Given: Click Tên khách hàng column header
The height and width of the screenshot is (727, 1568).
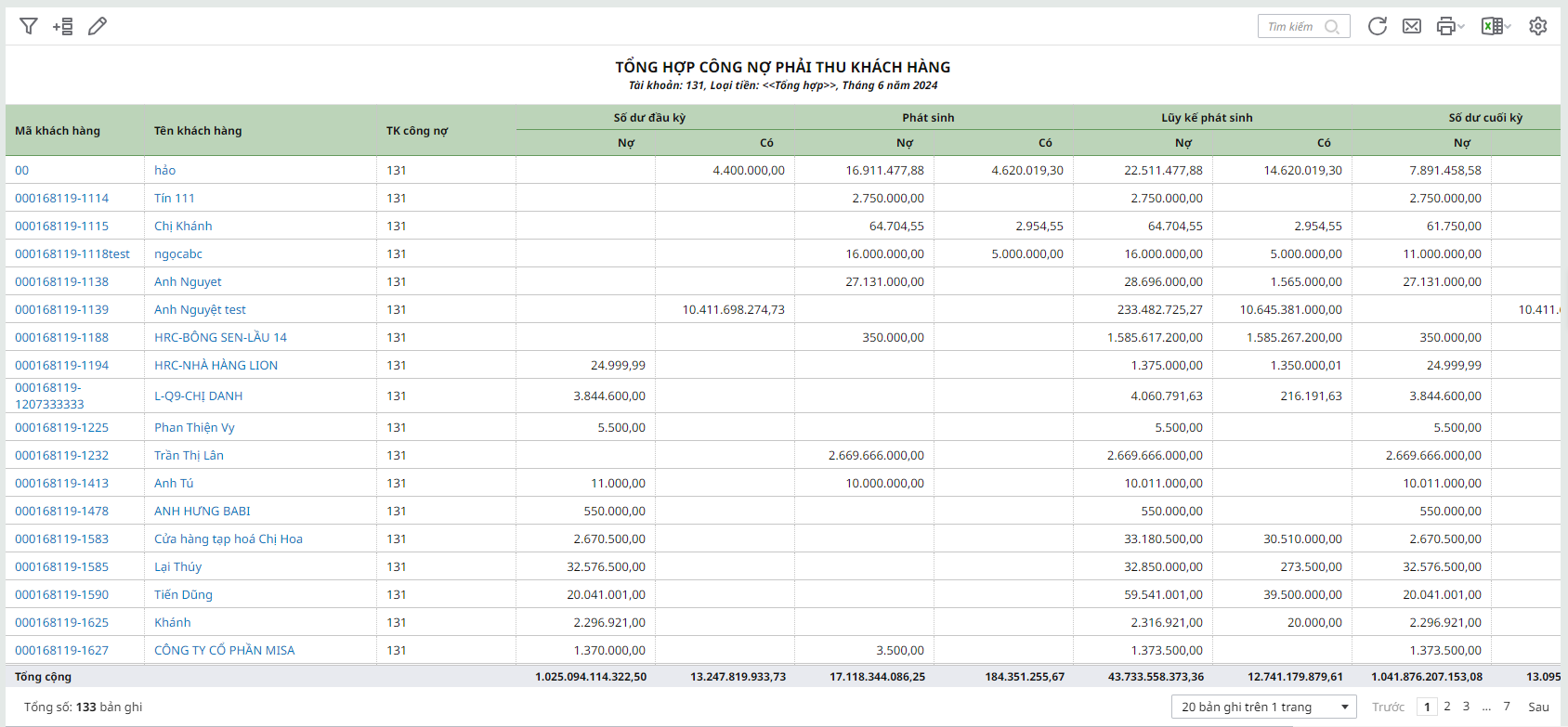Looking at the screenshot, I should [x=198, y=130].
